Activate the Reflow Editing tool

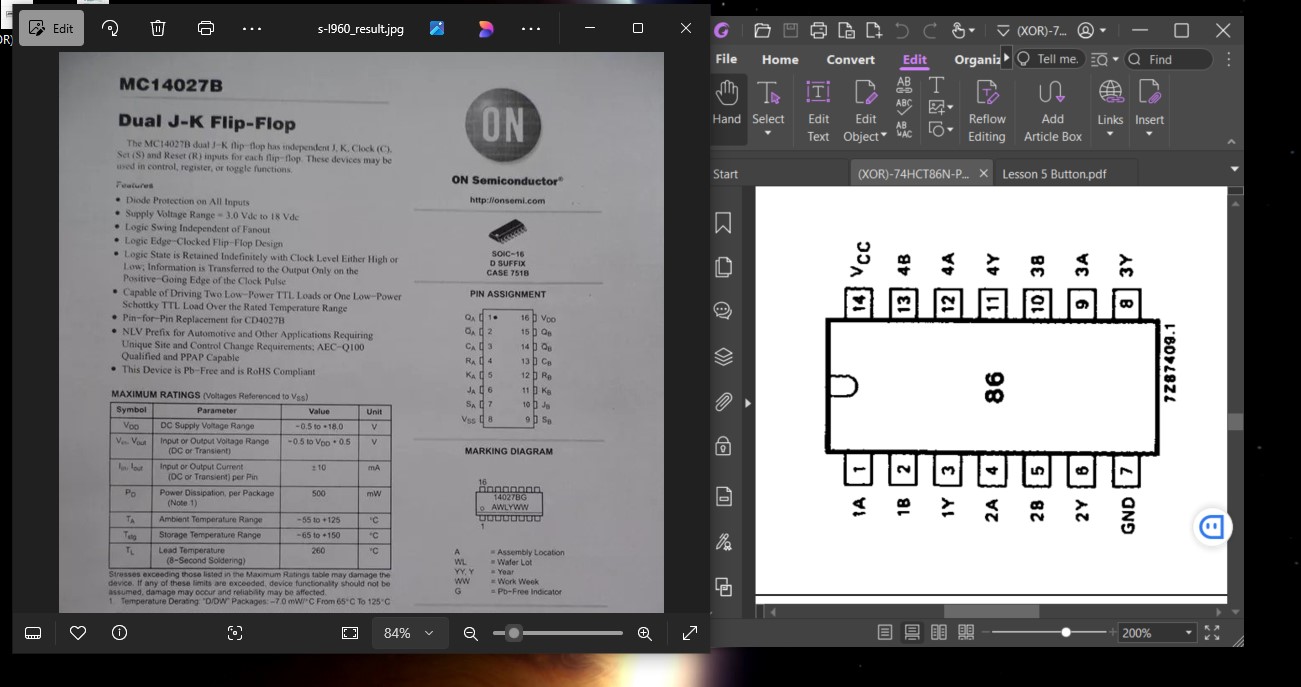tap(986, 110)
